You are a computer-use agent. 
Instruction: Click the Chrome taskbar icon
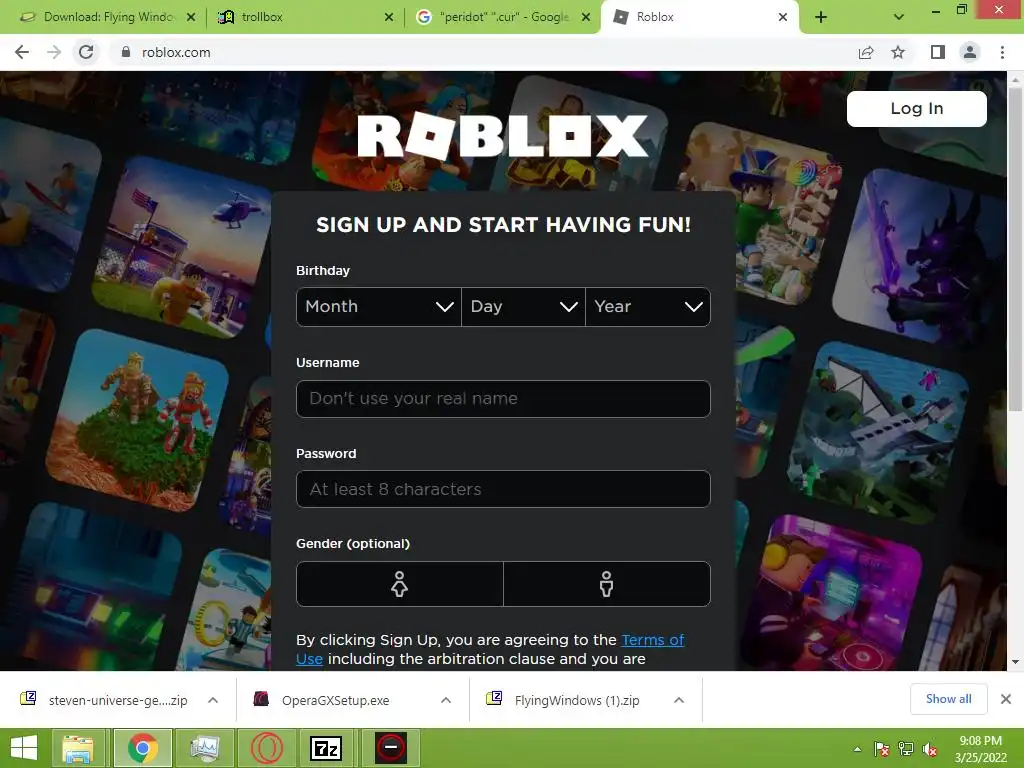click(142, 748)
